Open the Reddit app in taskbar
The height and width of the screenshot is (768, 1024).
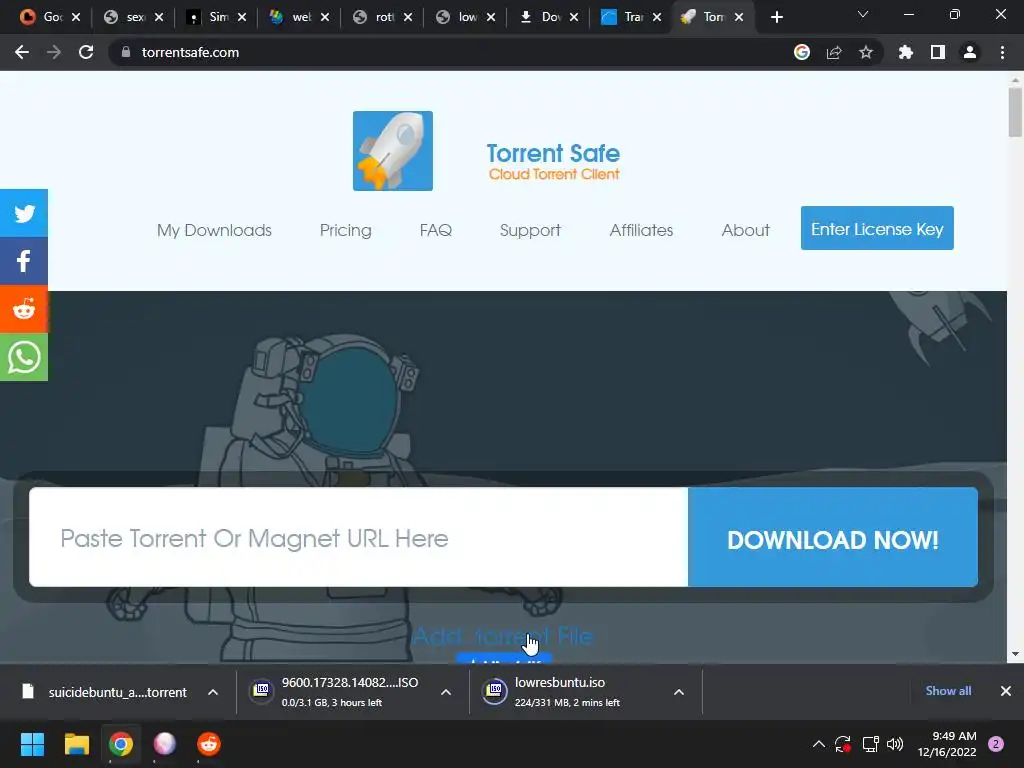coord(209,744)
